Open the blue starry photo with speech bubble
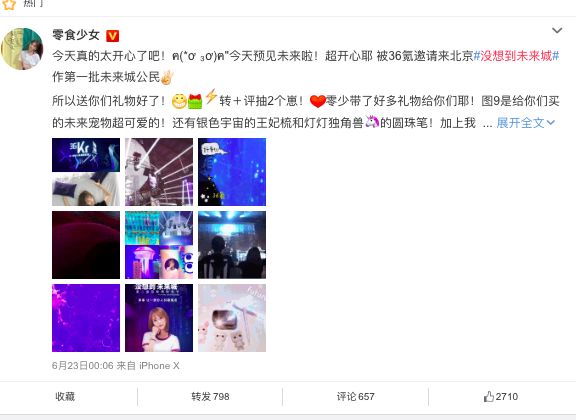The width and height of the screenshot is (576, 420). 232,172
